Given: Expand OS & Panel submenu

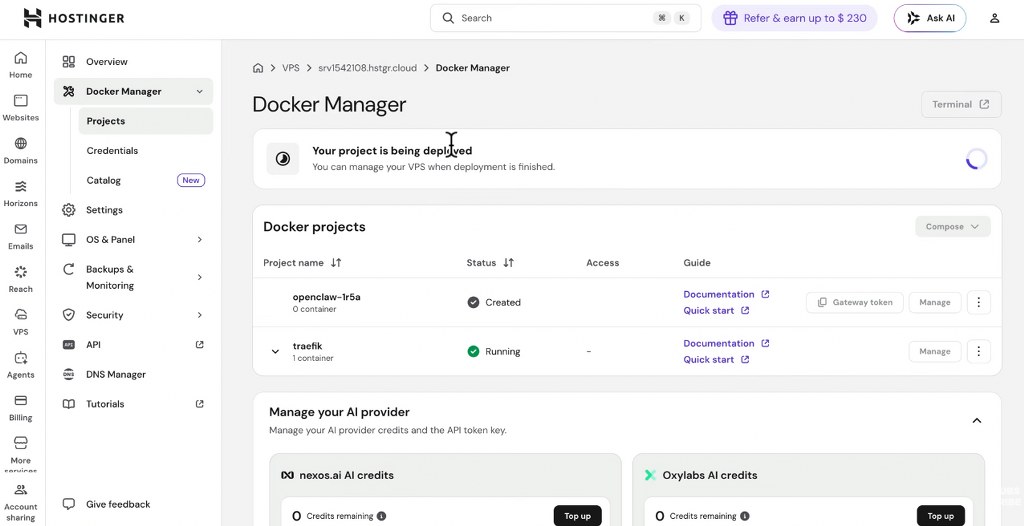Looking at the screenshot, I should 200,240.
